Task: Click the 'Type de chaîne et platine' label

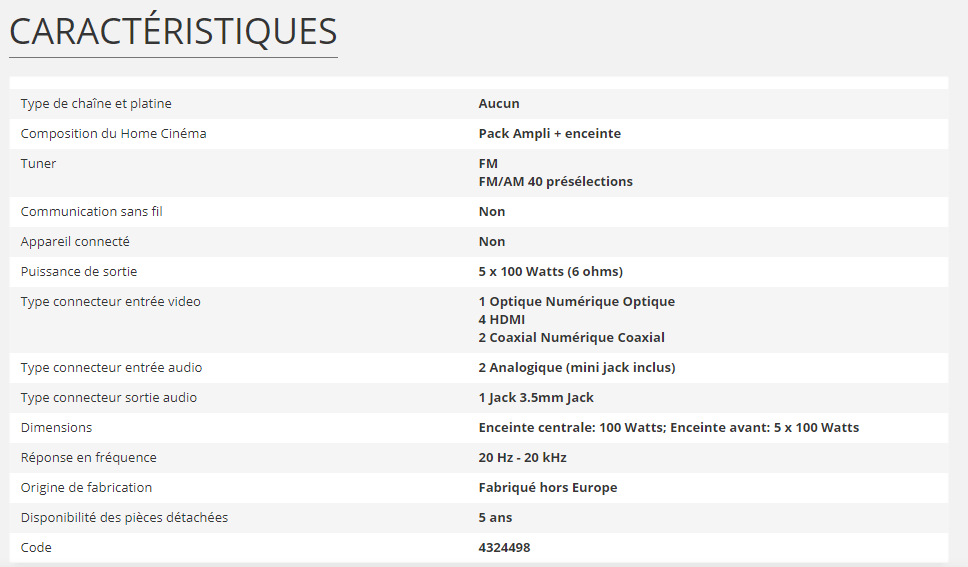Action: click(x=89, y=104)
